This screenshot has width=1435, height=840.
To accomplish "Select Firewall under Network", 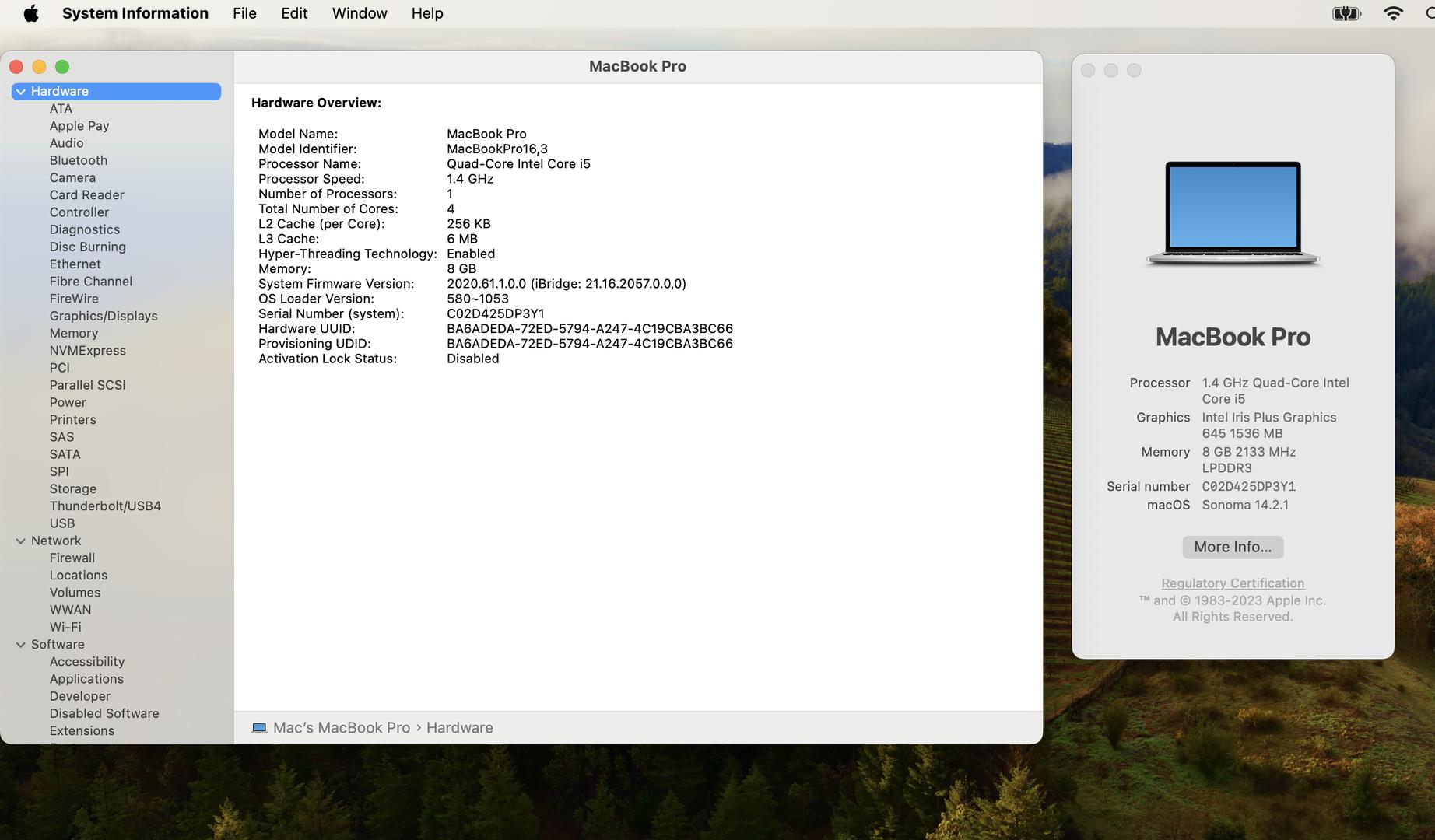I will pyautogui.click(x=72, y=558).
